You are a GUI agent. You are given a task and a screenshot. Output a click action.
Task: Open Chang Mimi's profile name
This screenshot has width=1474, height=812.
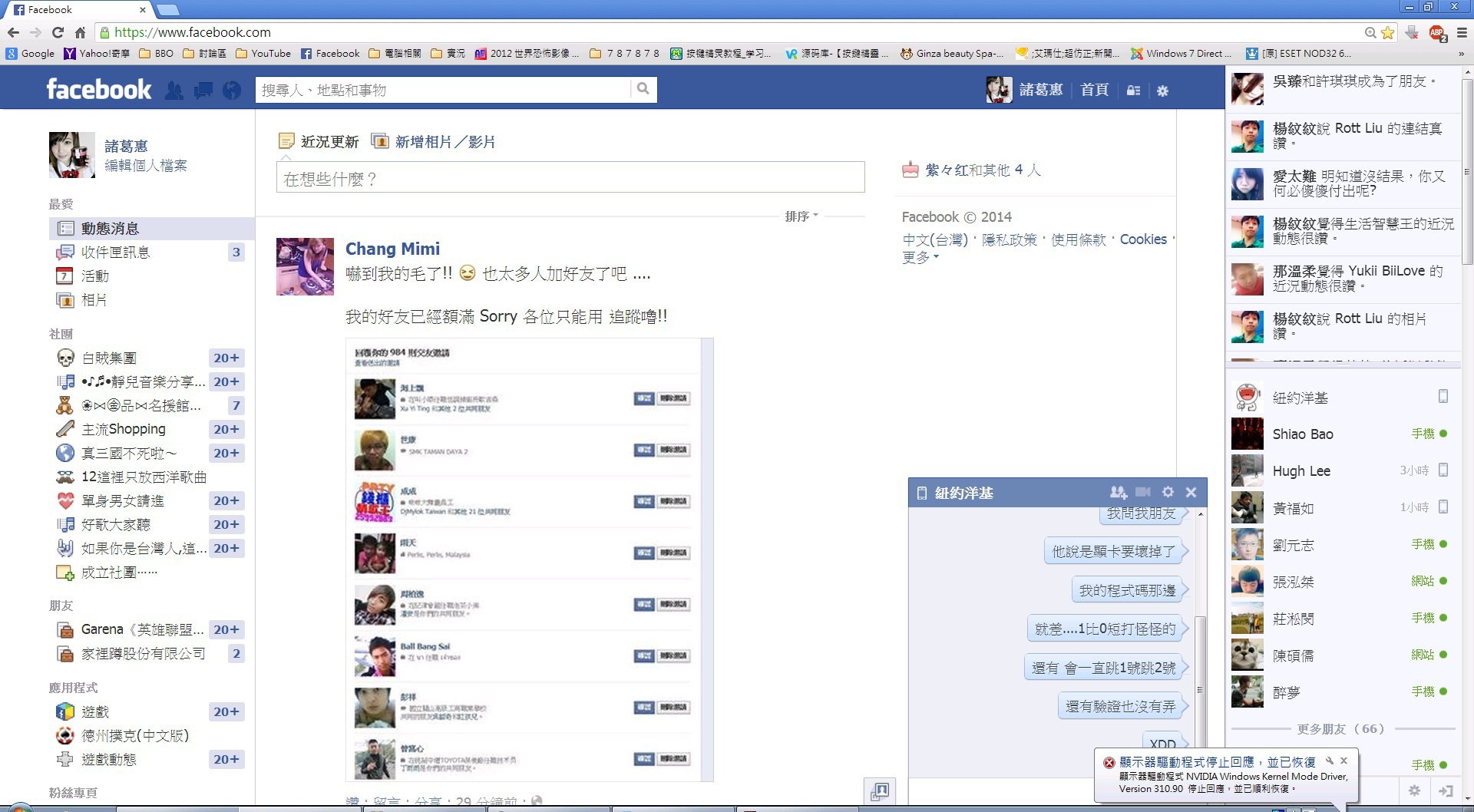(392, 249)
